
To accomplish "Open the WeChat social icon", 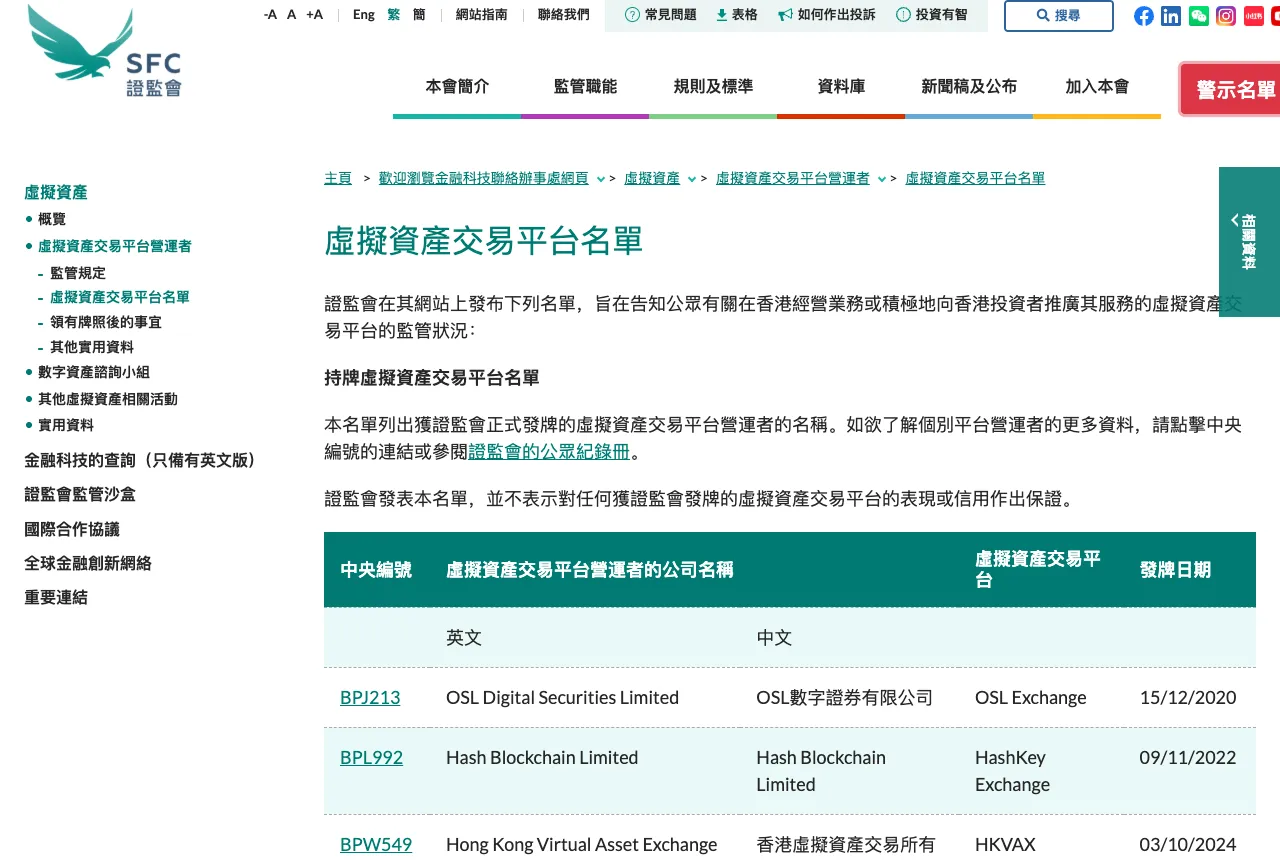I will pos(1199,16).
